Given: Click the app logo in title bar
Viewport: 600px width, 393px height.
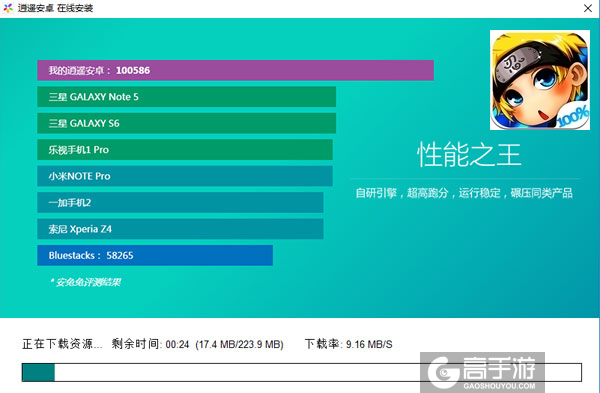Looking at the screenshot, I should (8, 8).
